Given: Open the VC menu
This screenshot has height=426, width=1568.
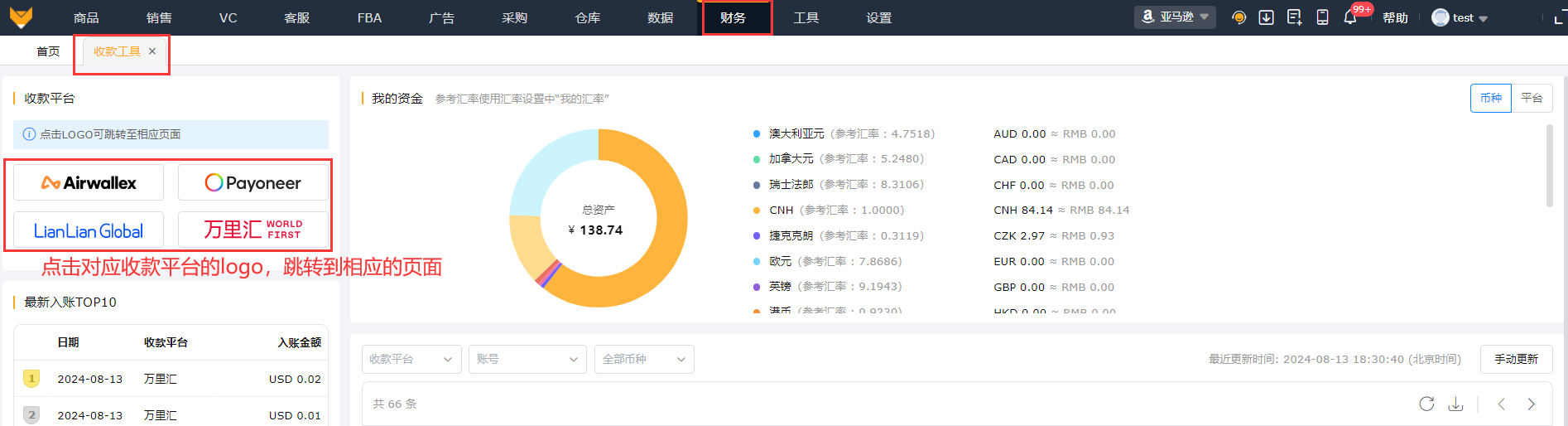Looking at the screenshot, I should point(228,17).
